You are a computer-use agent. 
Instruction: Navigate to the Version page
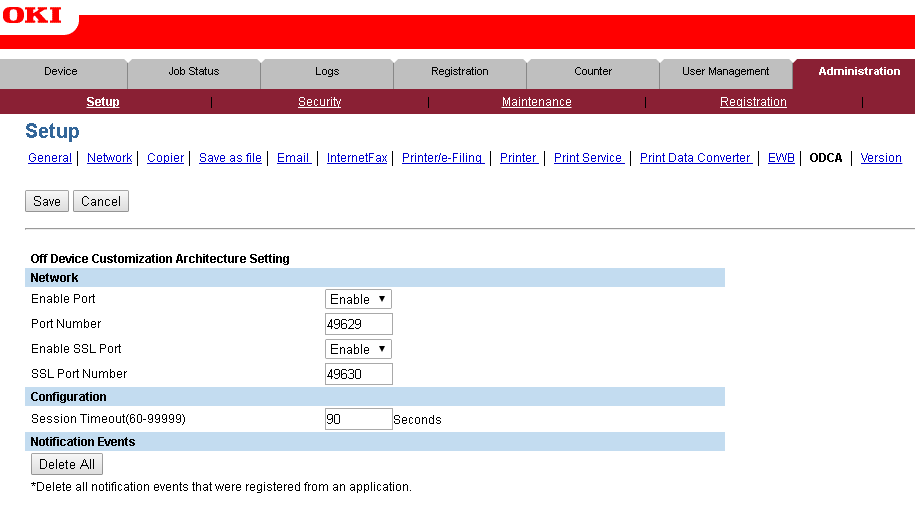click(x=881, y=158)
